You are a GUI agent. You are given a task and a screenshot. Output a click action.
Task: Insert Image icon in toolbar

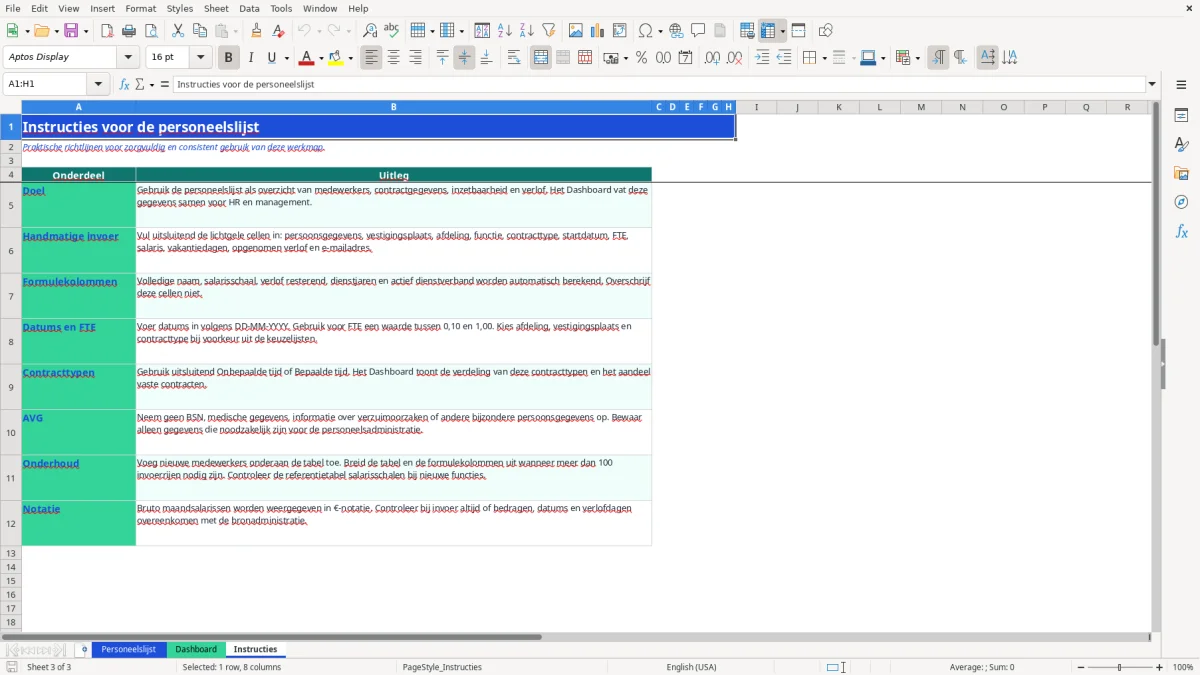tap(576, 31)
